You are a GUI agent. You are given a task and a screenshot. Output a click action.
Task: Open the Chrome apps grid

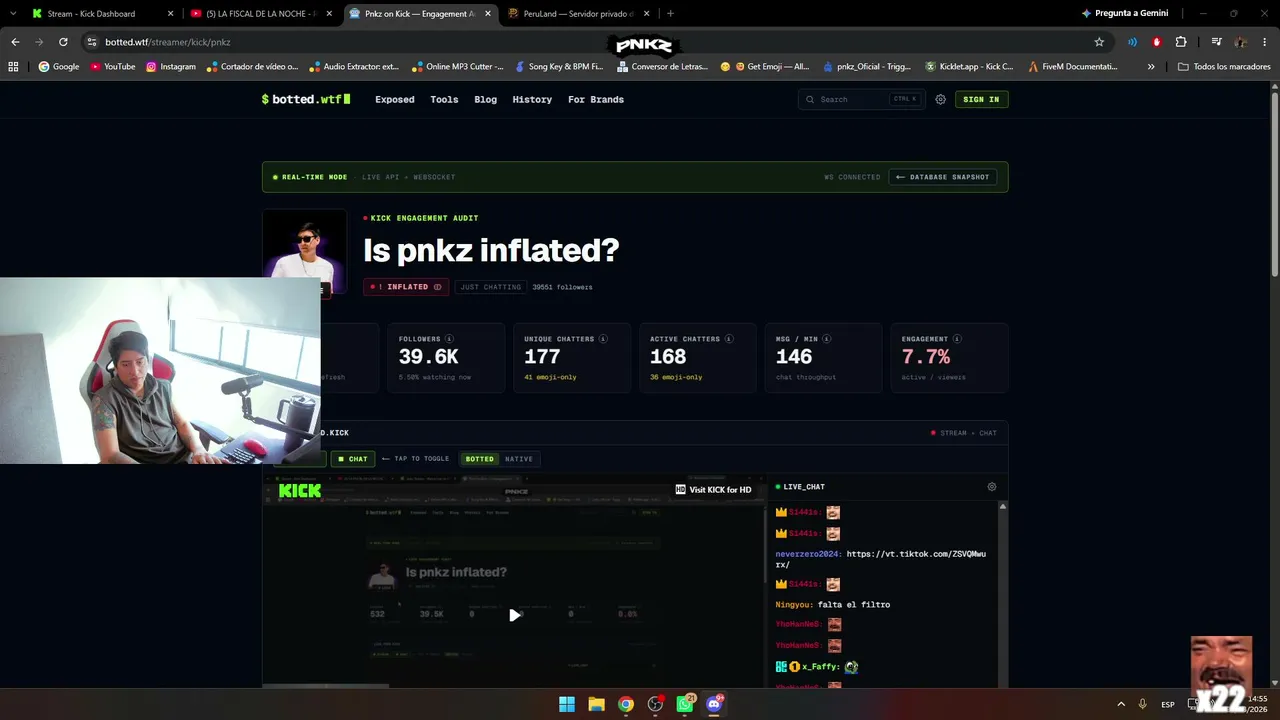click(13, 67)
